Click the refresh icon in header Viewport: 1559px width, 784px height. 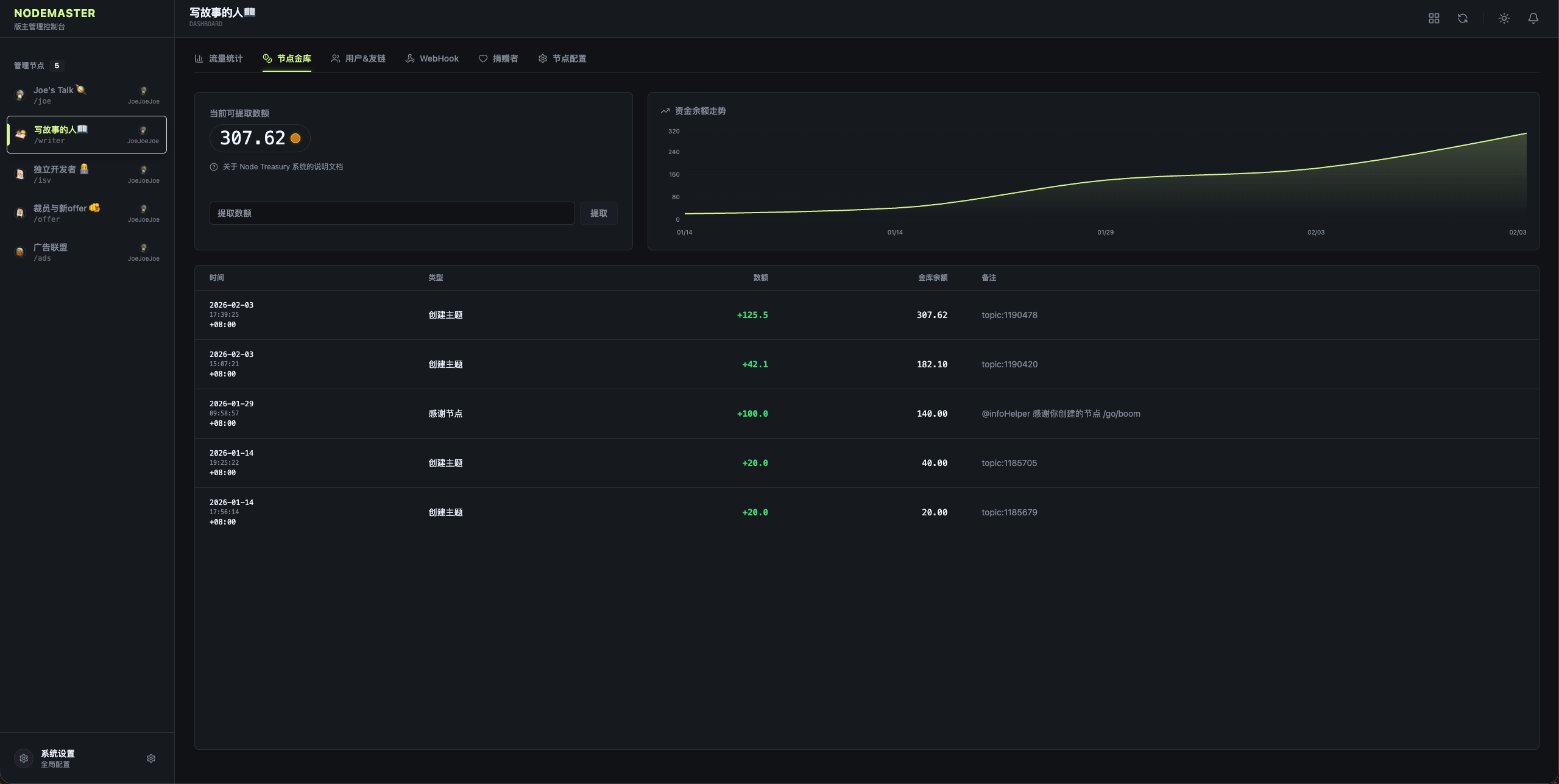click(x=1462, y=18)
